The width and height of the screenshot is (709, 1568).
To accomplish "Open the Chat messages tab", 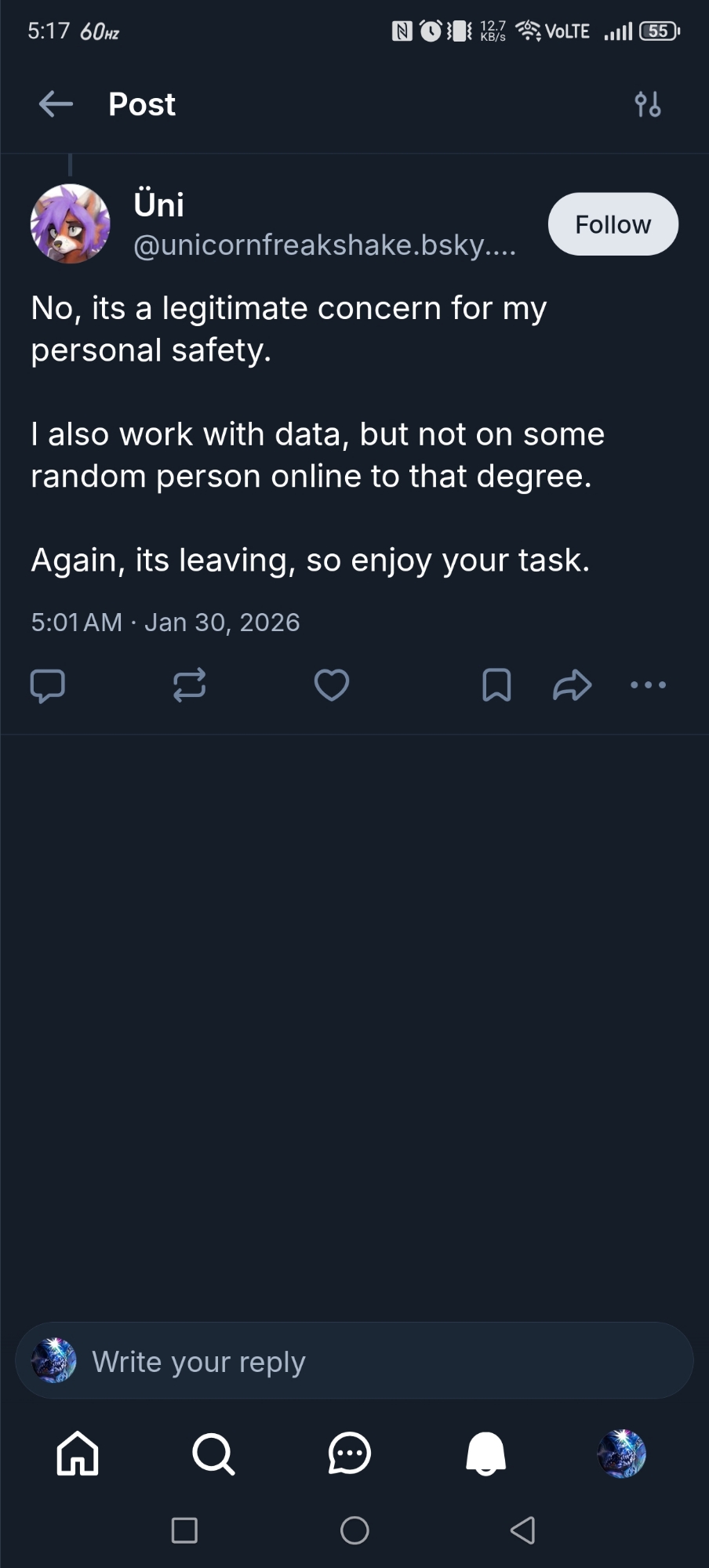I will click(x=349, y=1454).
